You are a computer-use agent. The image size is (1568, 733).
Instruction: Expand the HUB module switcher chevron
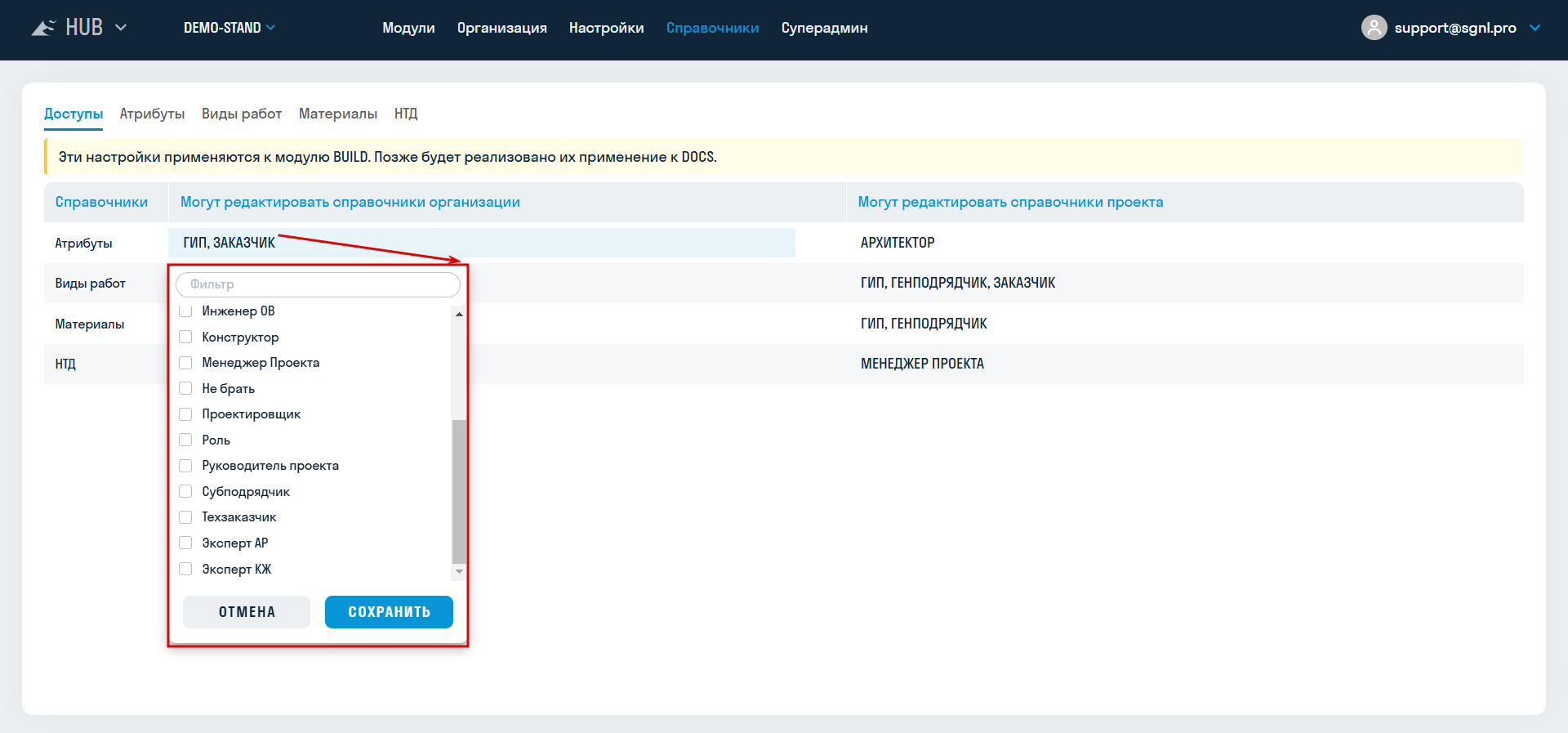click(x=121, y=28)
